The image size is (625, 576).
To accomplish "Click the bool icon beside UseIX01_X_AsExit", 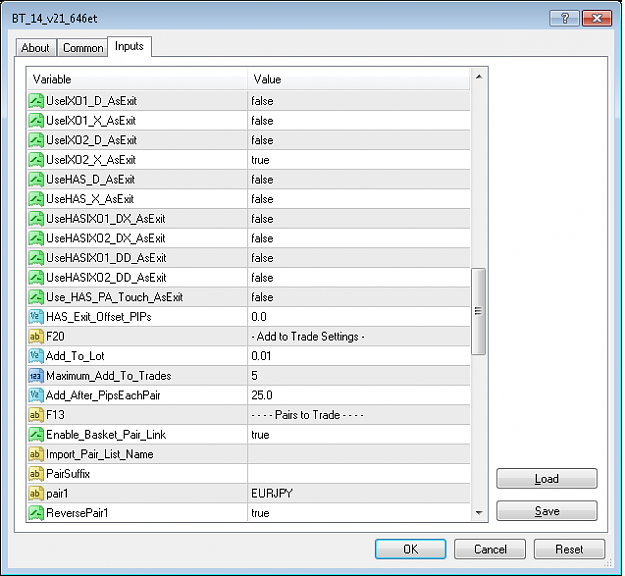I will (x=36, y=120).
